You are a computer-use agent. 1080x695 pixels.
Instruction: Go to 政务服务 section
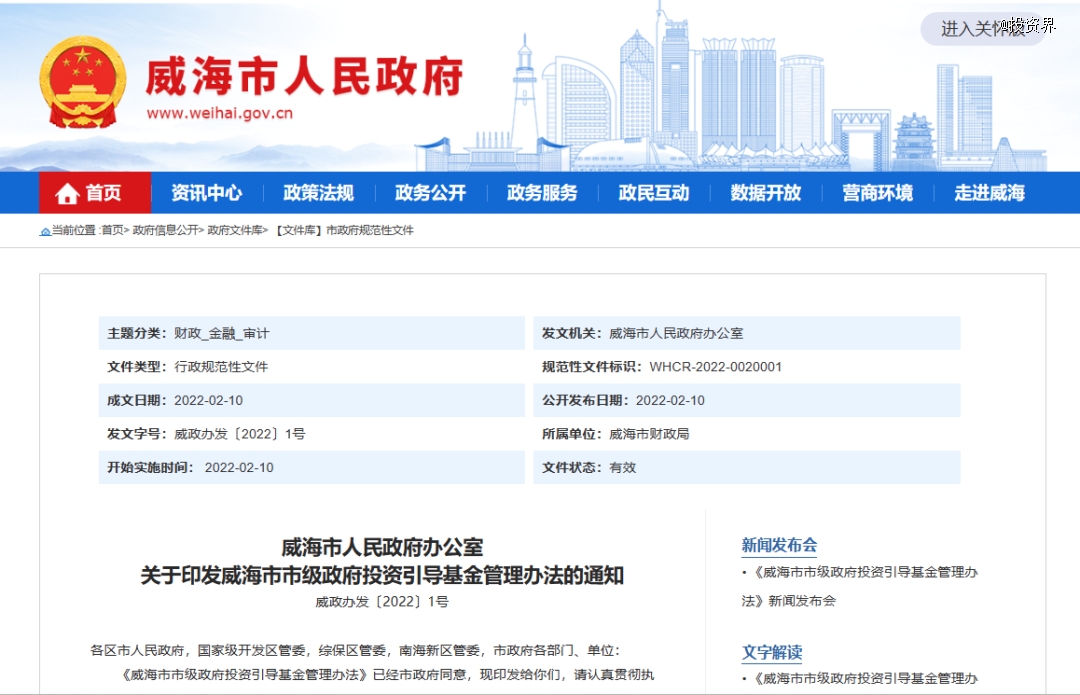click(542, 193)
